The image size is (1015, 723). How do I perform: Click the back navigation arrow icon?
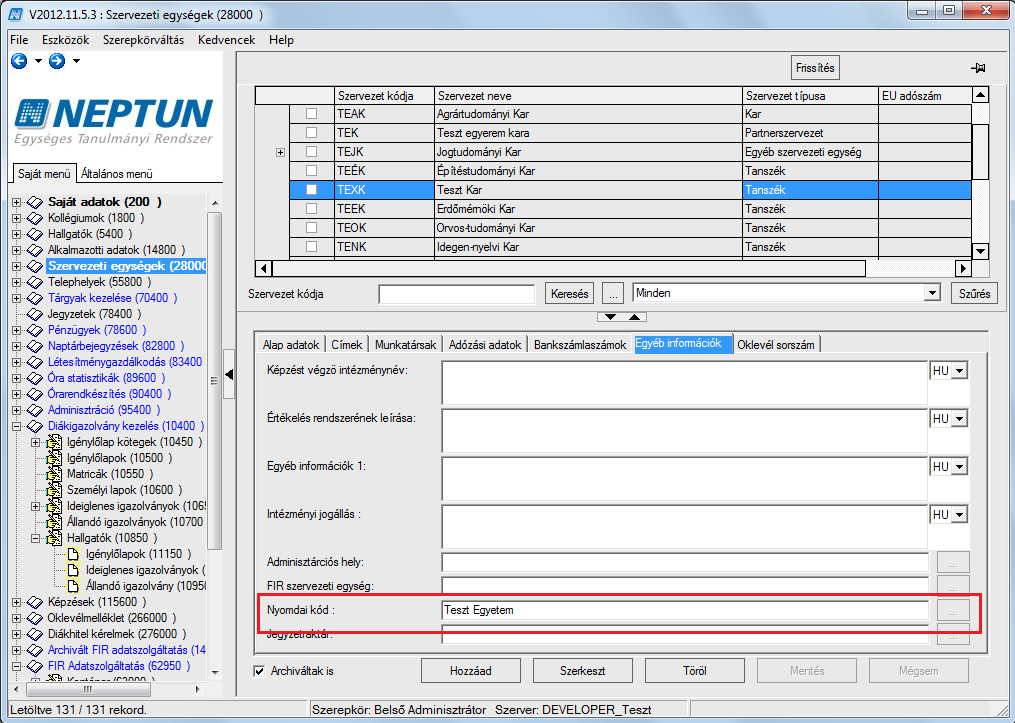(x=19, y=61)
